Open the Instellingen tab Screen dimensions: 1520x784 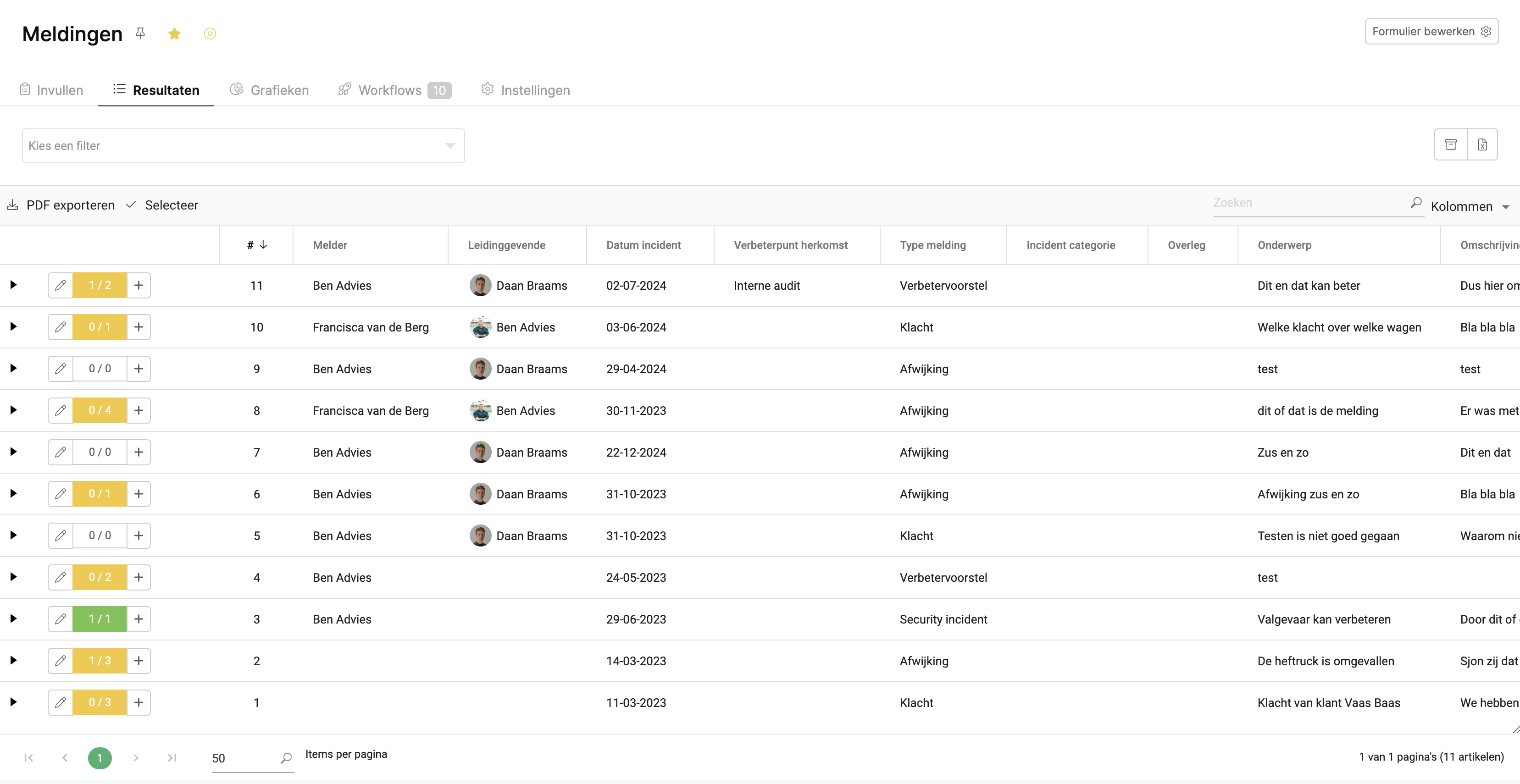pos(526,90)
